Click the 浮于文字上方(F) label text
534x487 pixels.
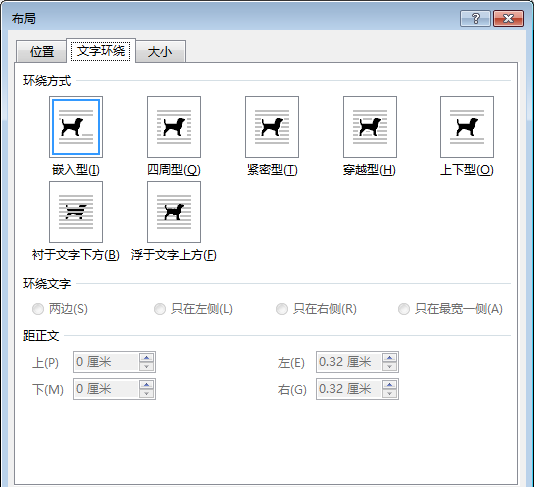(174, 255)
